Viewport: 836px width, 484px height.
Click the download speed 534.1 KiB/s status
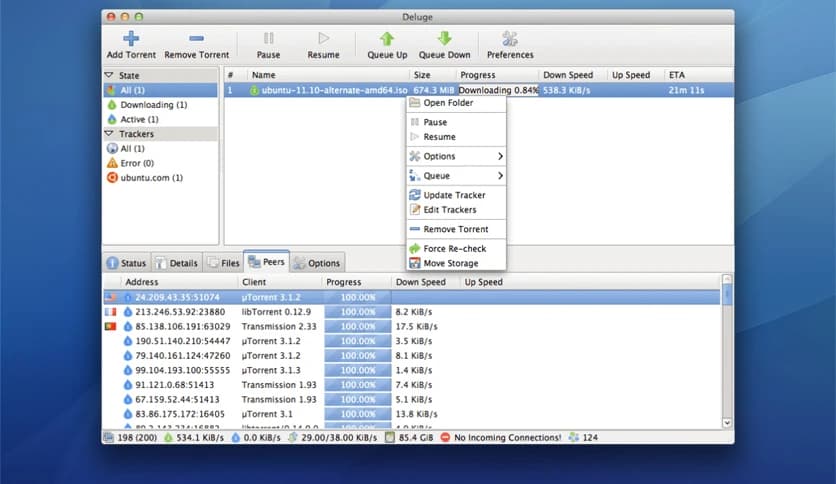[x=194, y=438]
